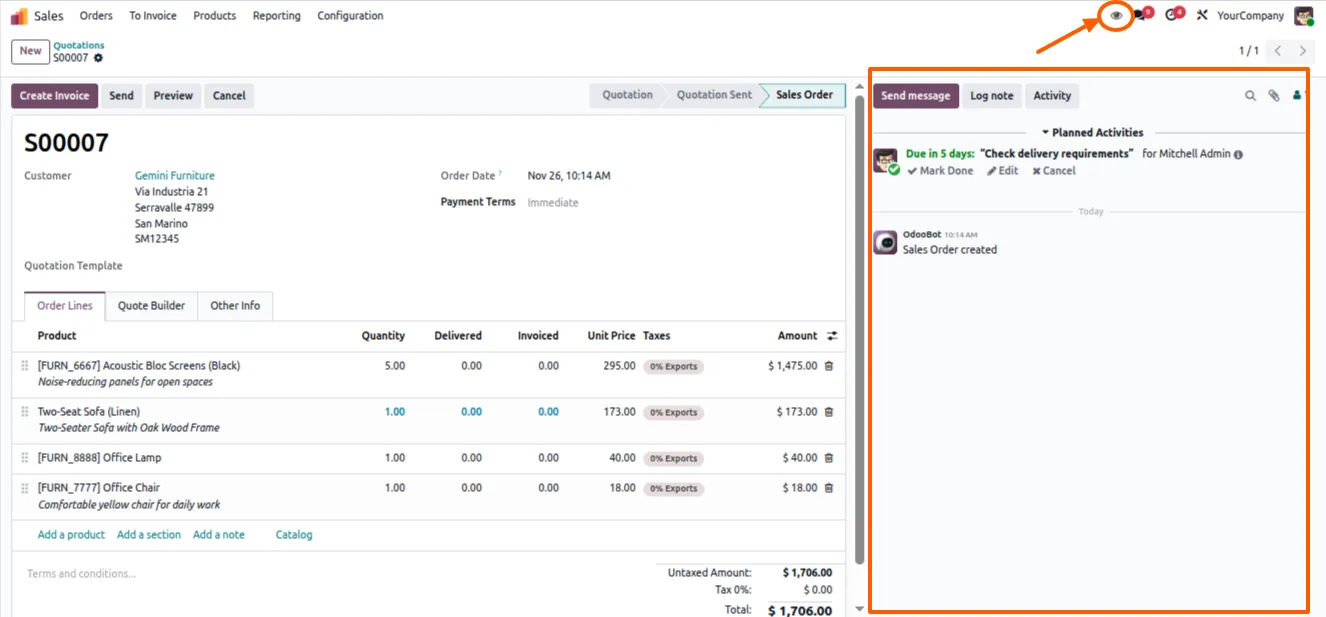Viewport: 1326px width, 617px height.
Task: Click the info icon next to Mitchell Admin
Action: pyautogui.click(x=1238, y=155)
